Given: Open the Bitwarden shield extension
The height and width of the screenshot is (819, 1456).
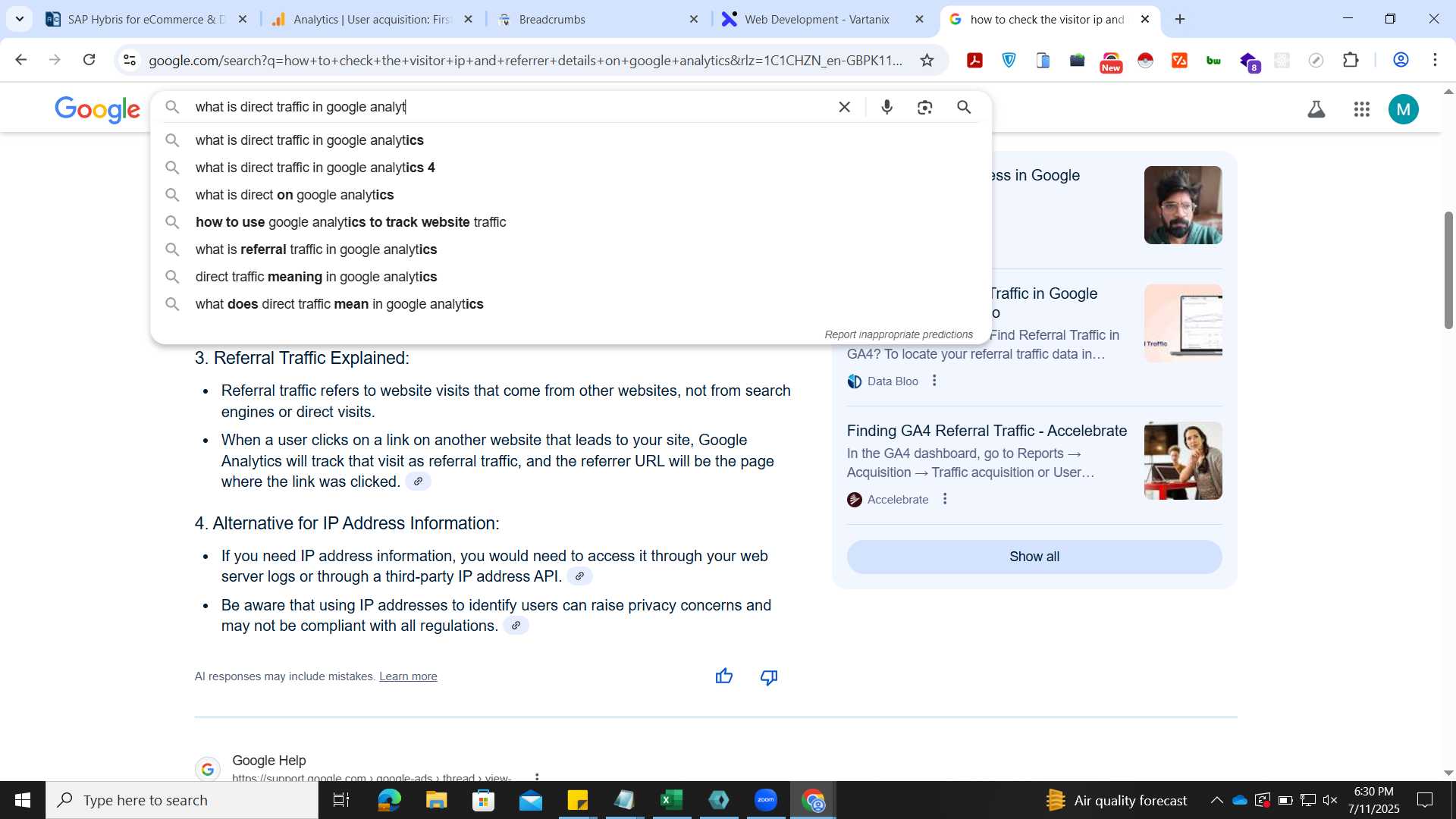Looking at the screenshot, I should [x=1009, y=61].
